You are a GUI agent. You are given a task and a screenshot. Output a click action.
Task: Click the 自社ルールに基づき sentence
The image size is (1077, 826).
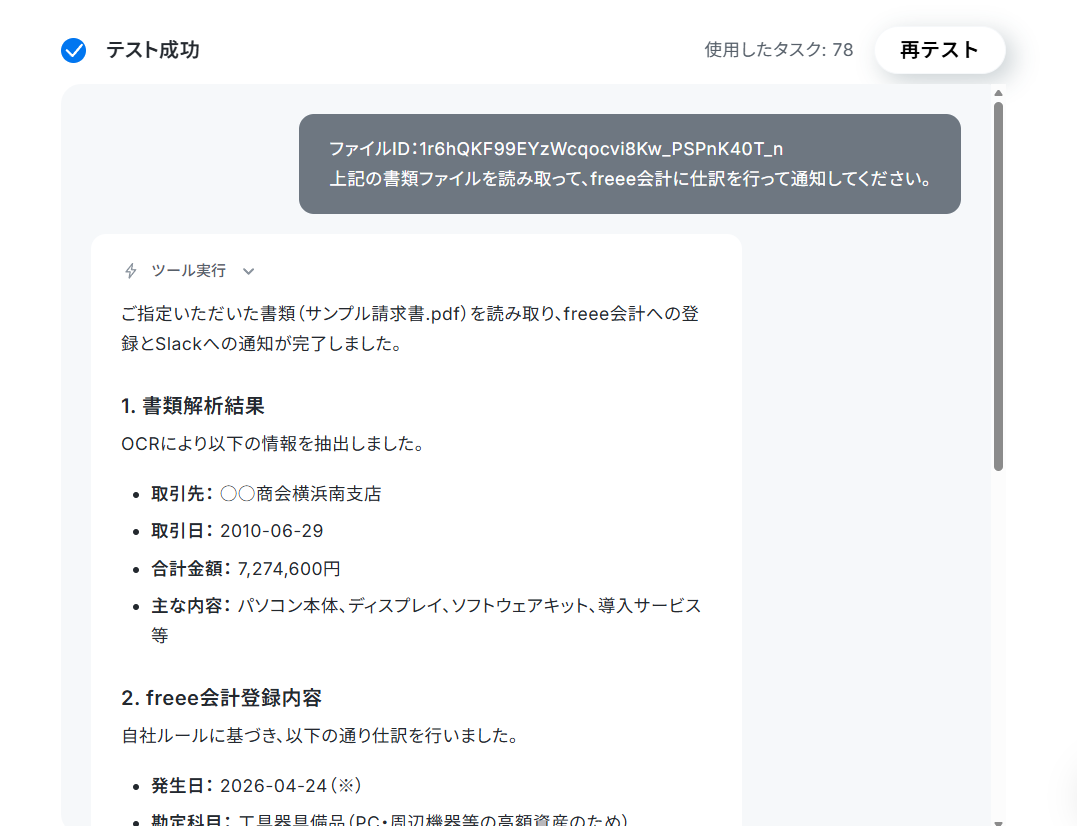tap(319, 735)
